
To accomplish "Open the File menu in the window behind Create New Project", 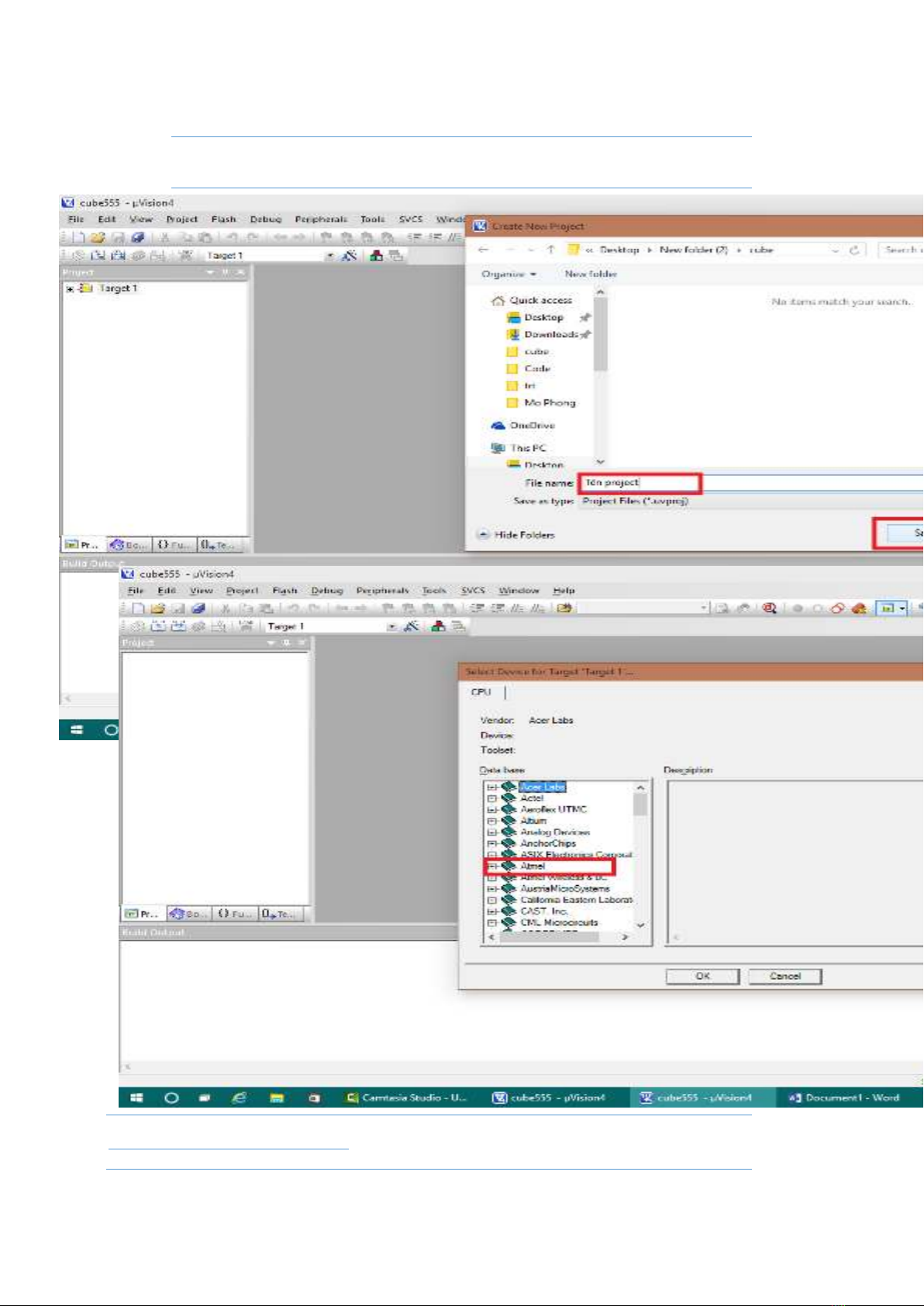I will coord(76,219).
